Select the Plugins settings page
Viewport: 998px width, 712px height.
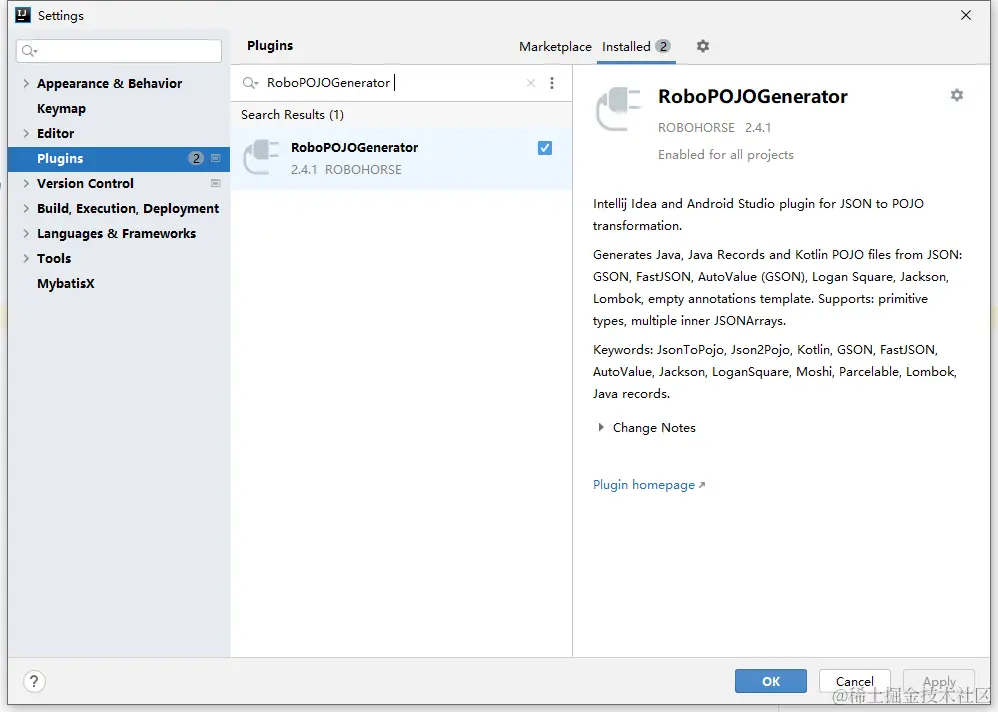(x=118, y=158)
